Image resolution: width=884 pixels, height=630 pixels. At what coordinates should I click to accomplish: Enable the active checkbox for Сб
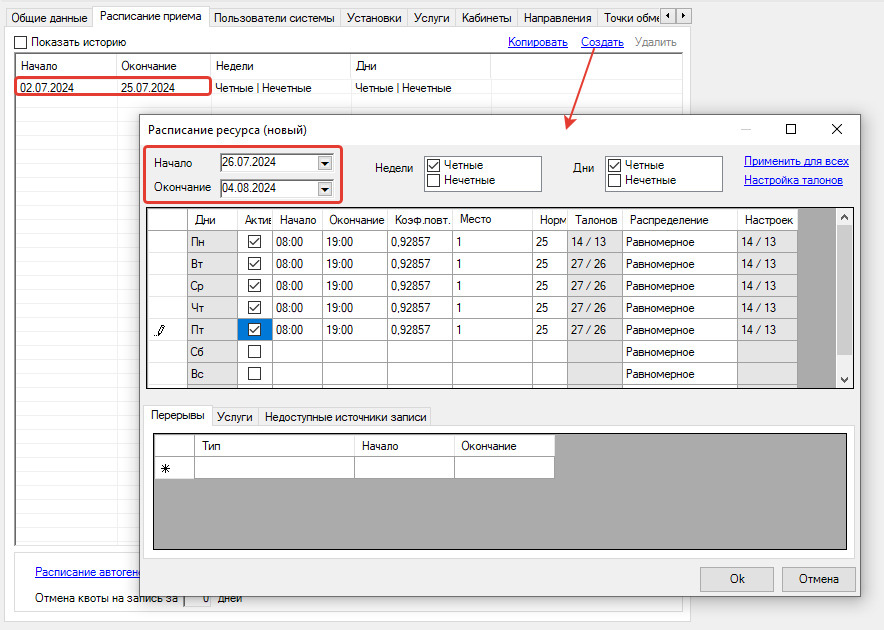[254, 352]
